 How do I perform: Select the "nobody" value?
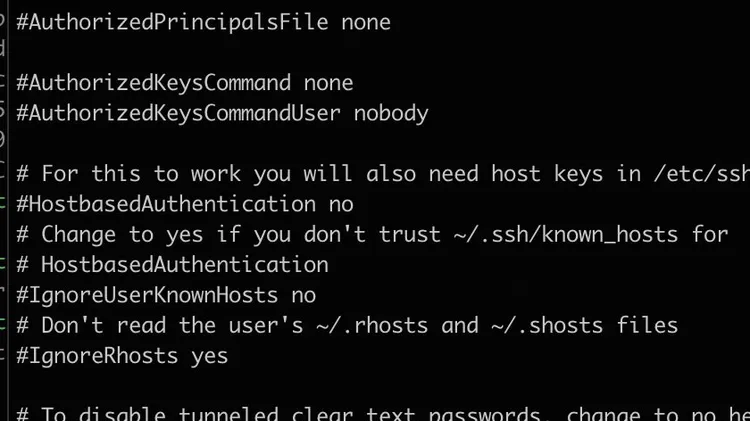[x=391, y=113]
